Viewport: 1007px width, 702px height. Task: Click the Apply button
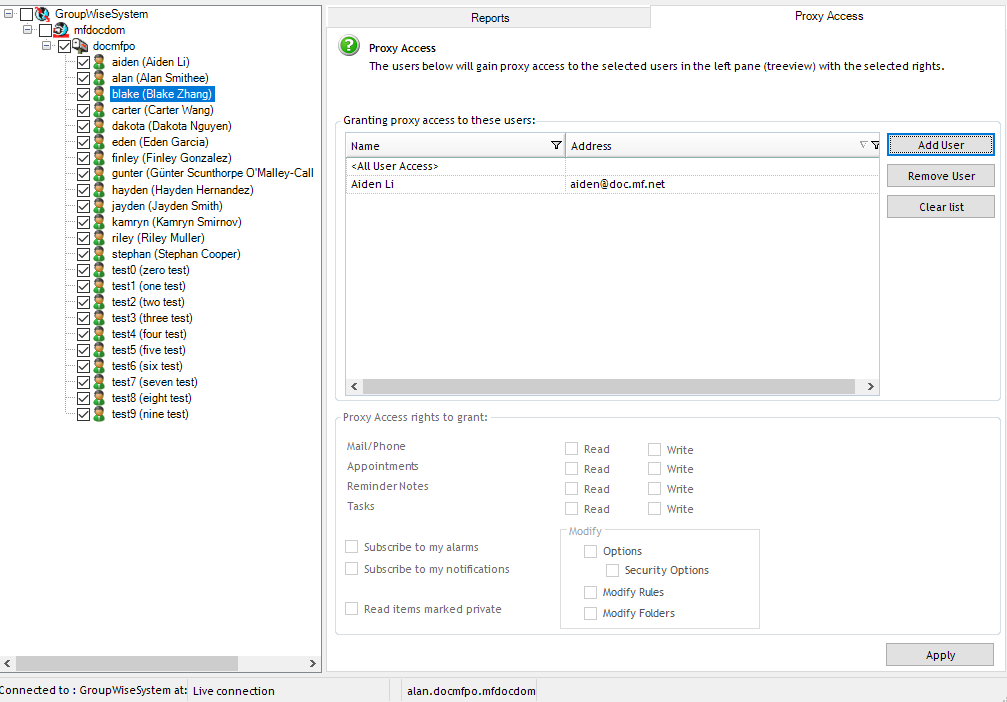click(x=940, y=654)
